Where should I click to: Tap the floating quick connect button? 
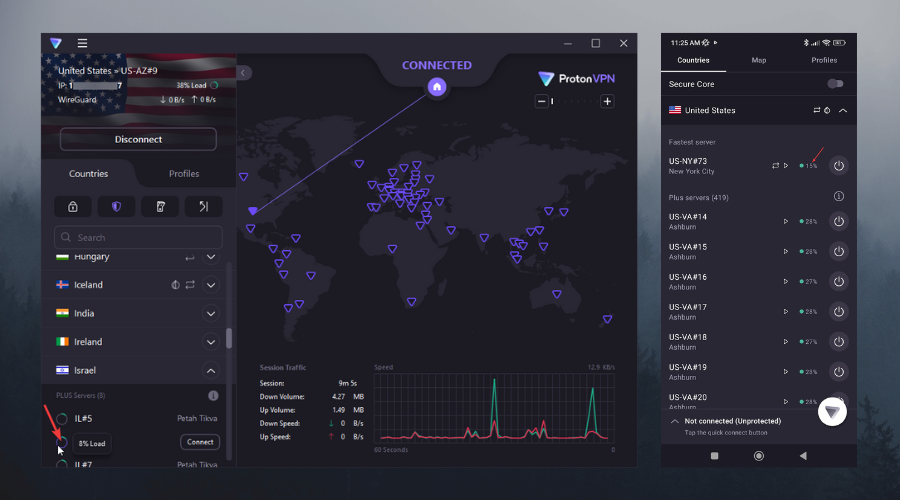point(832,412)
